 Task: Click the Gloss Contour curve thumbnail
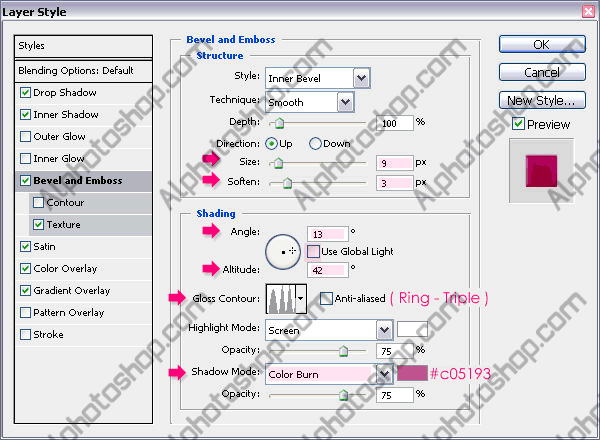click(x=281, y=298)
